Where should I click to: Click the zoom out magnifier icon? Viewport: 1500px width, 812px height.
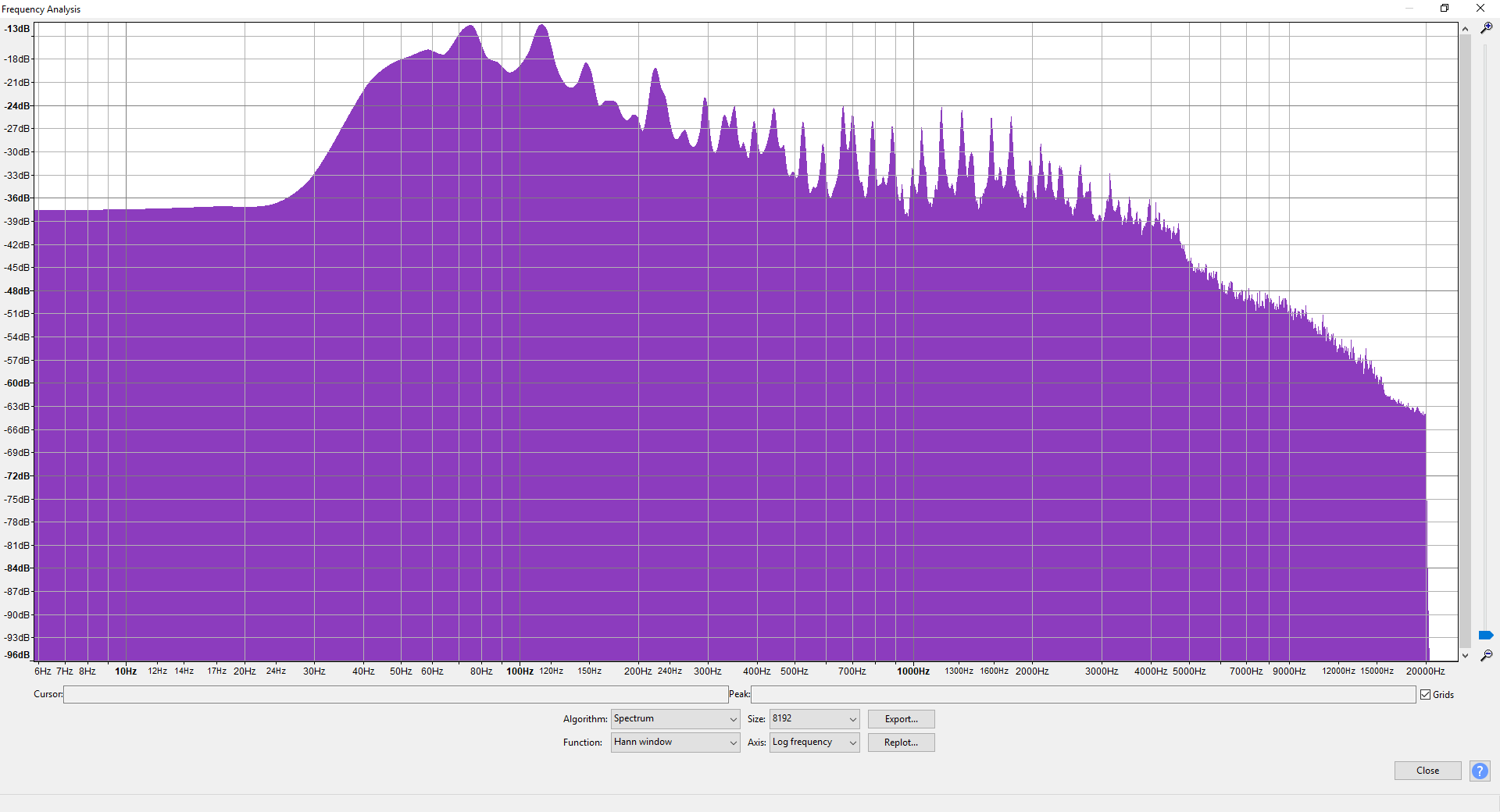[x=1486, y=656]
